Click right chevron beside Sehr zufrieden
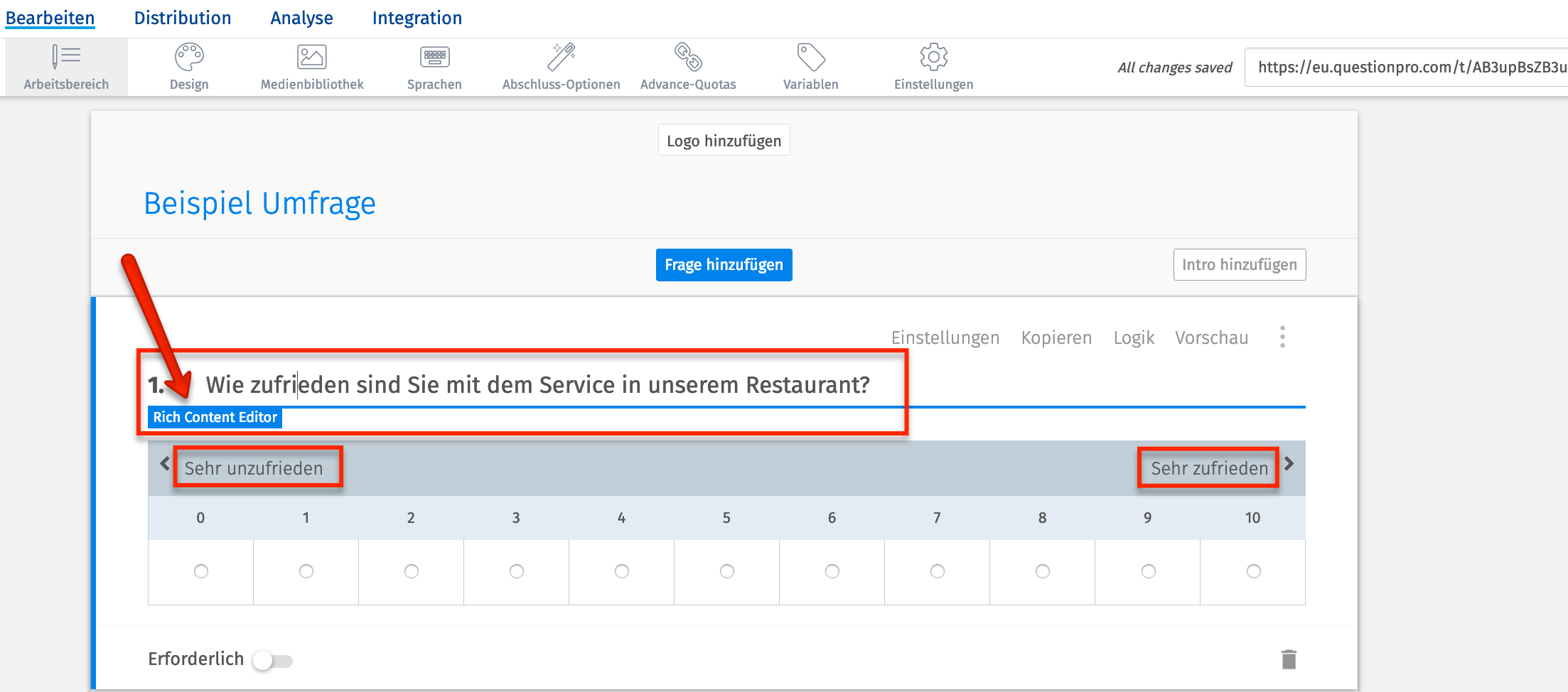1568x692 pixels. (x=1289, y=464)
